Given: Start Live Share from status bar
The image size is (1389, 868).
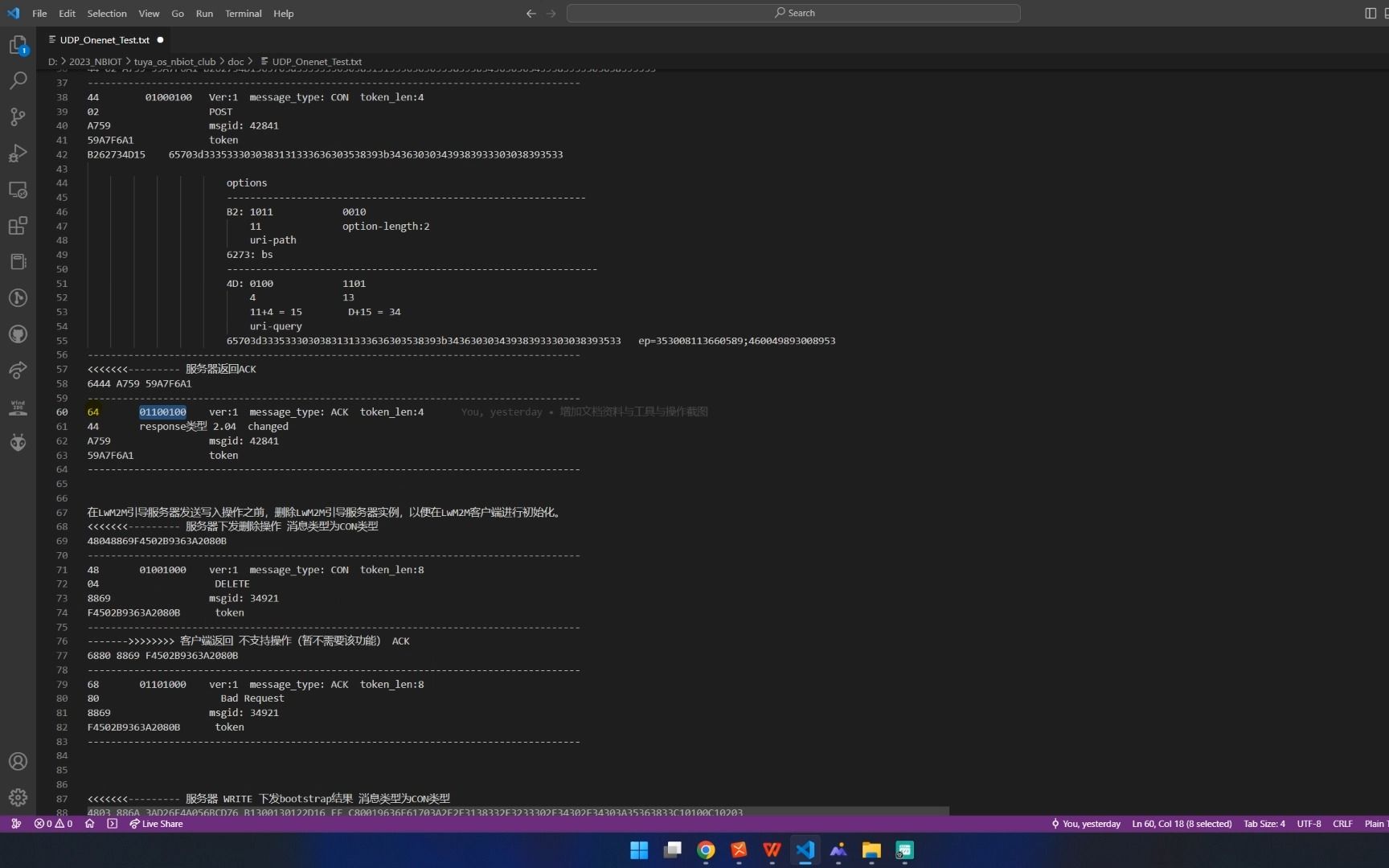Looking at the screenshot, I should (x=156, y=824).
